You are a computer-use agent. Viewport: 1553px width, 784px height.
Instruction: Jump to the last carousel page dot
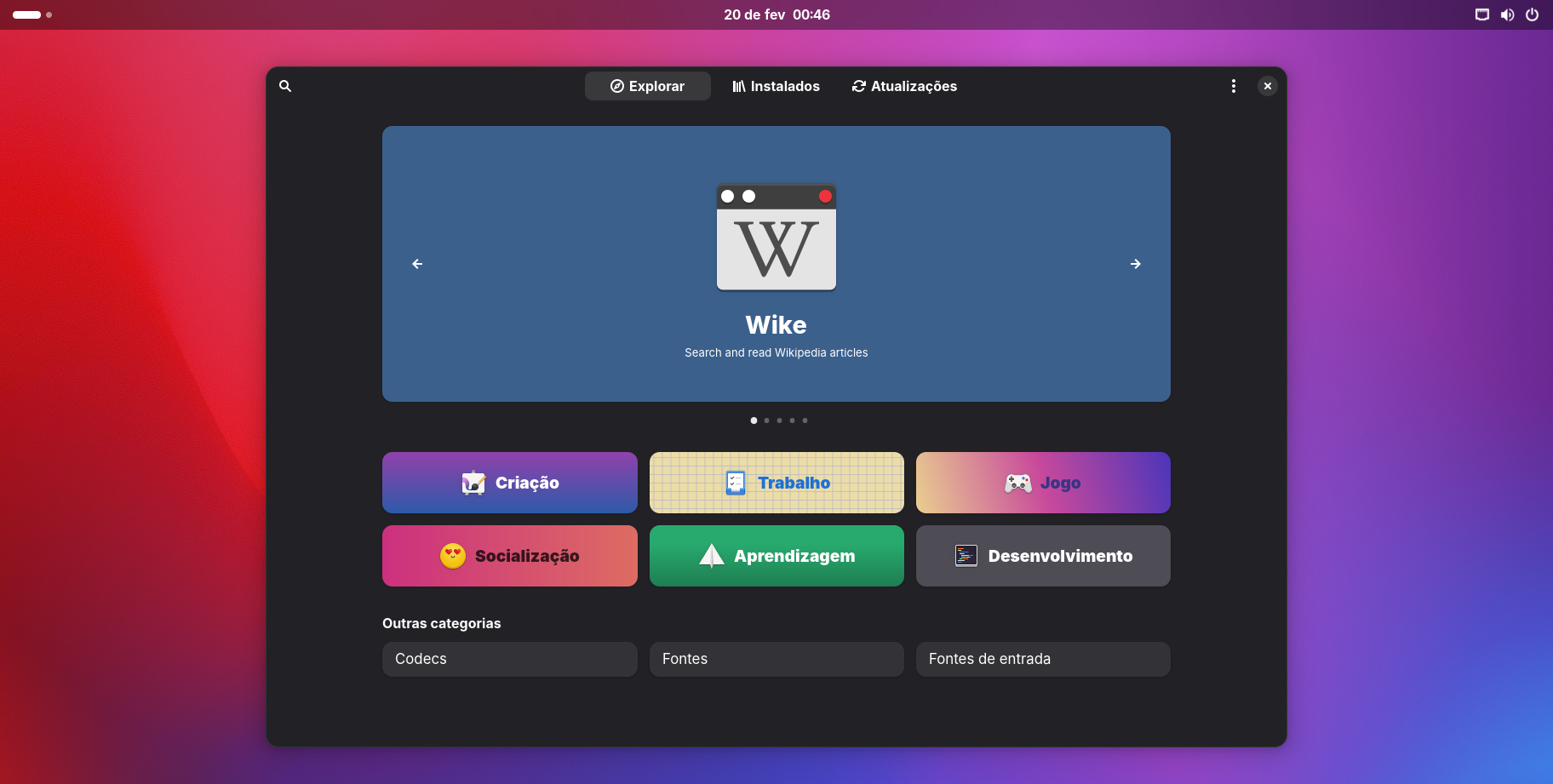(805, 421)
